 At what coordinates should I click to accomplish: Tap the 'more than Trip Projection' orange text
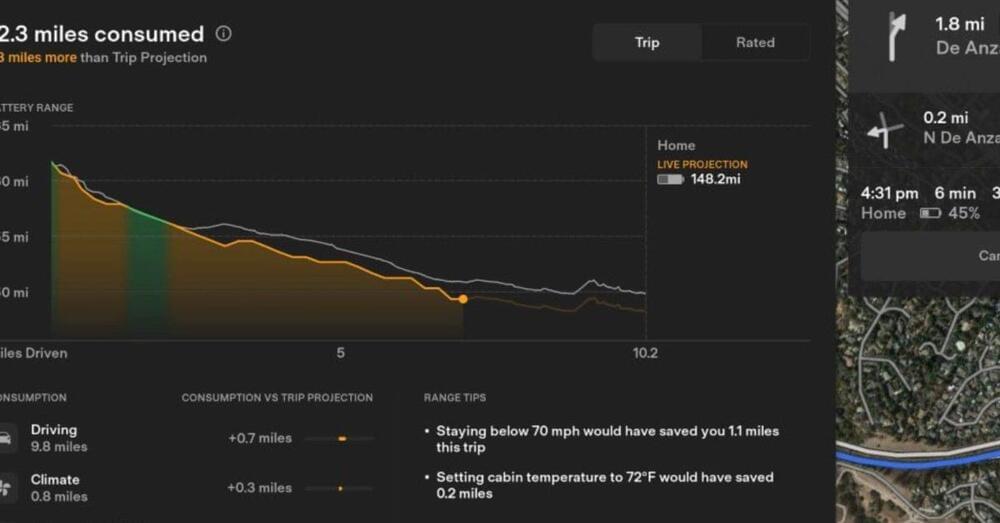pyautogui.click(x=40, y=58)
